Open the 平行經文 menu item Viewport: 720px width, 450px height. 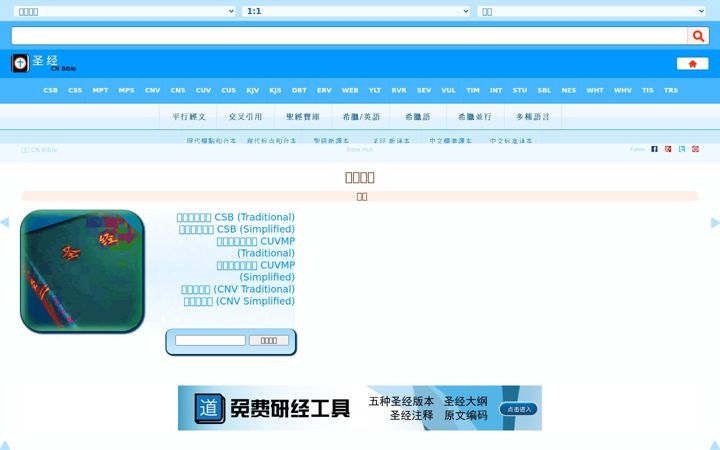click(x=189, y=117)
